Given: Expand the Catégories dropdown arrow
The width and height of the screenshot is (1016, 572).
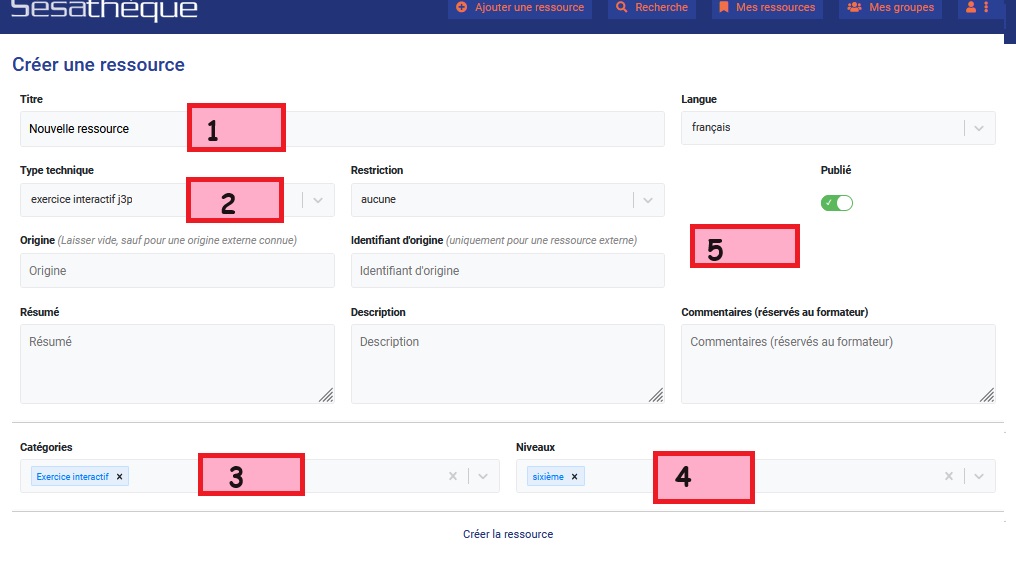Looking at the screenshot, I should pos(483,477).
